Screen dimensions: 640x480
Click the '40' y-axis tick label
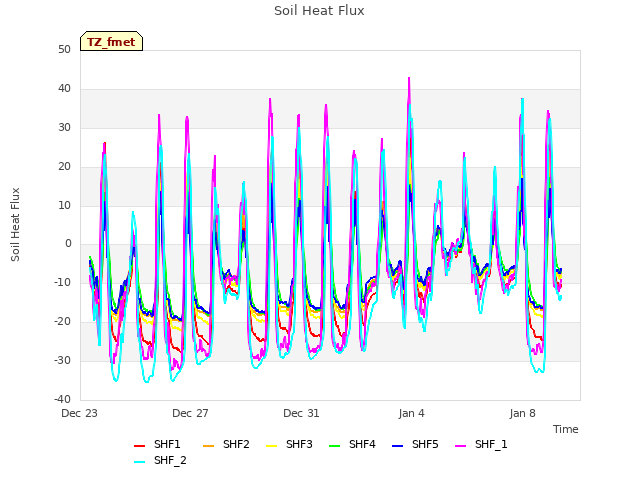coord(64,89)
